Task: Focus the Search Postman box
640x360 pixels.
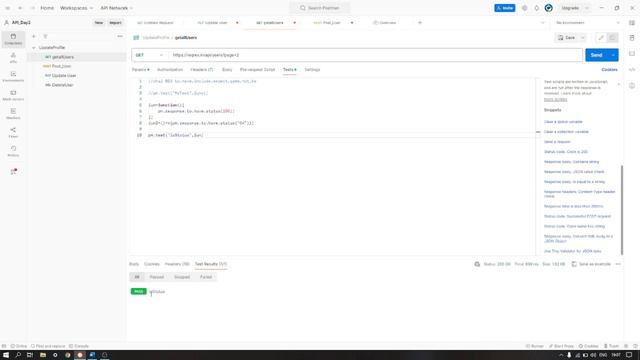Action: (x=320, y=8)
